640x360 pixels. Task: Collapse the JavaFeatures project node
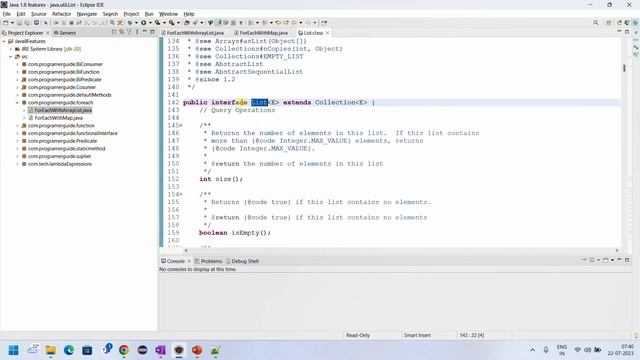(4, 41)
